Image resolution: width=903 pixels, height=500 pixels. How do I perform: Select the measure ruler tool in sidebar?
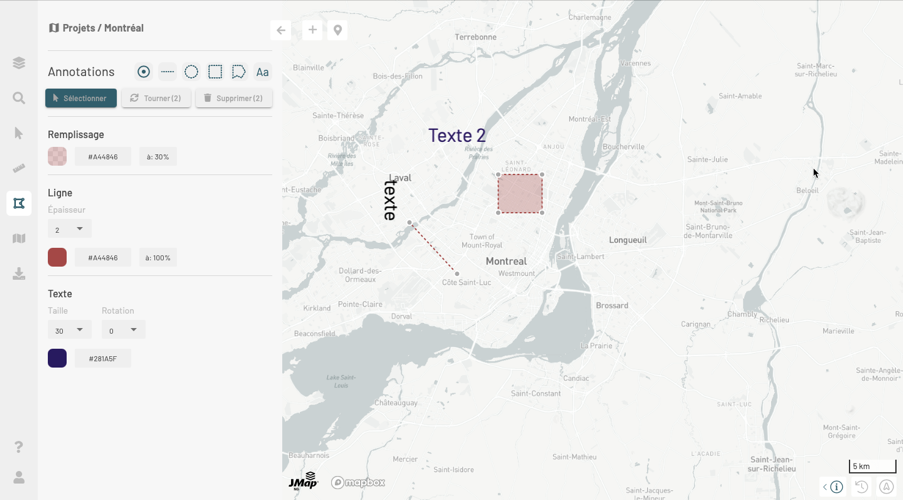[19, 168]
